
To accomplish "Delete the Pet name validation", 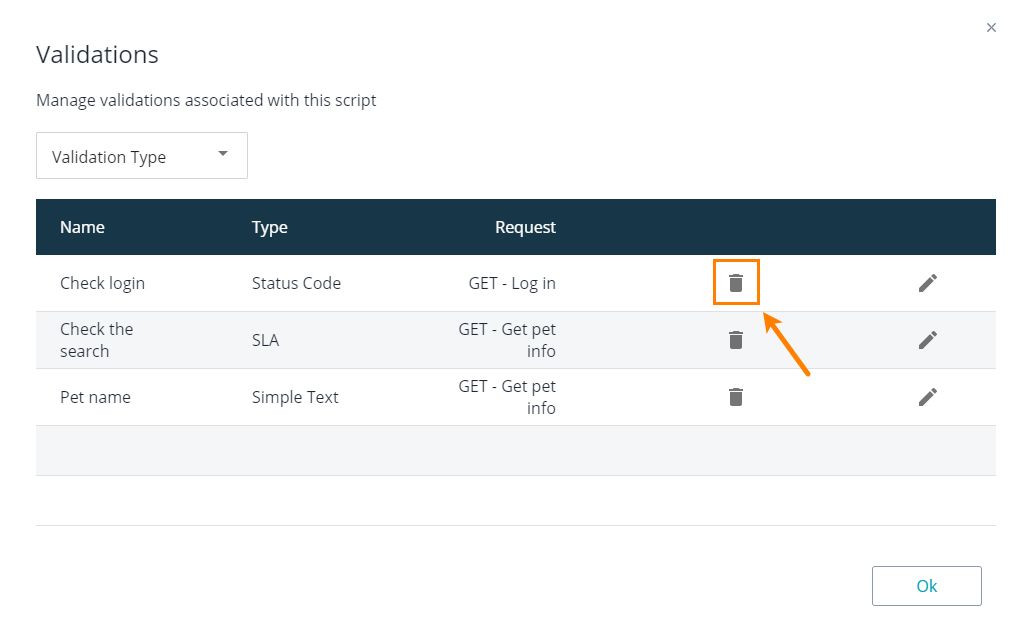I will point(735,397).
